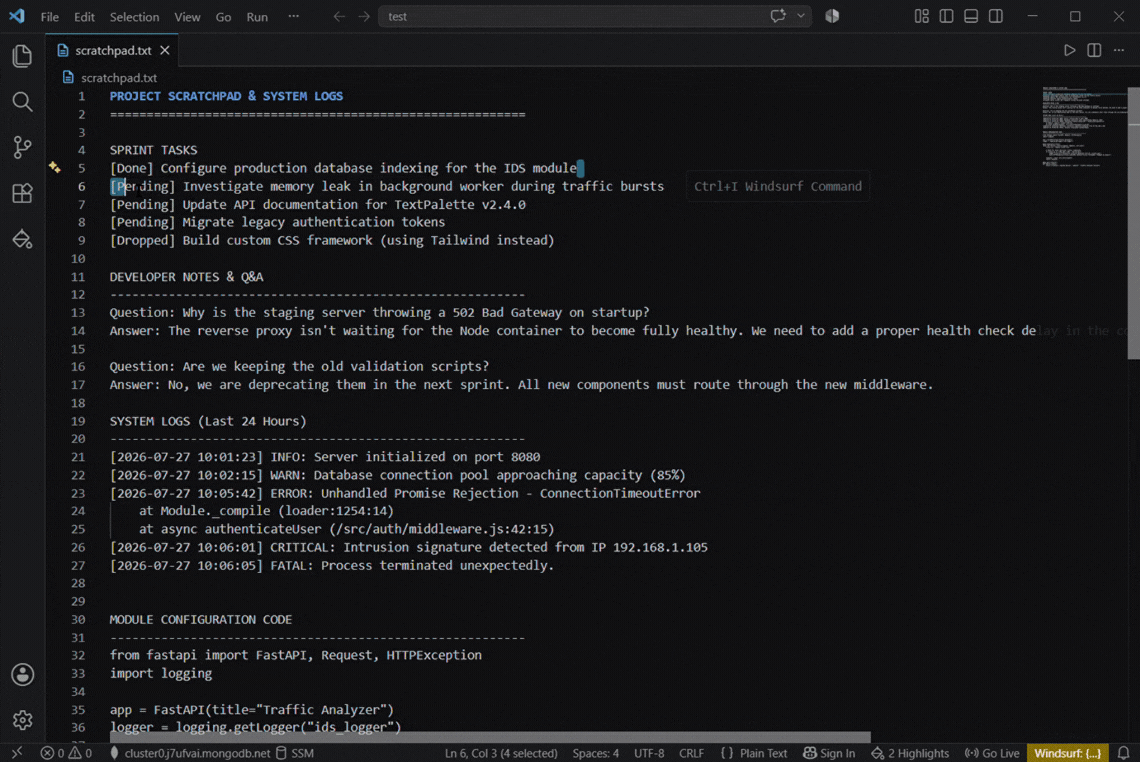Click the Run play icon in editor toolbar
The image size is (1140, 762).
(x=1069, y=50)
